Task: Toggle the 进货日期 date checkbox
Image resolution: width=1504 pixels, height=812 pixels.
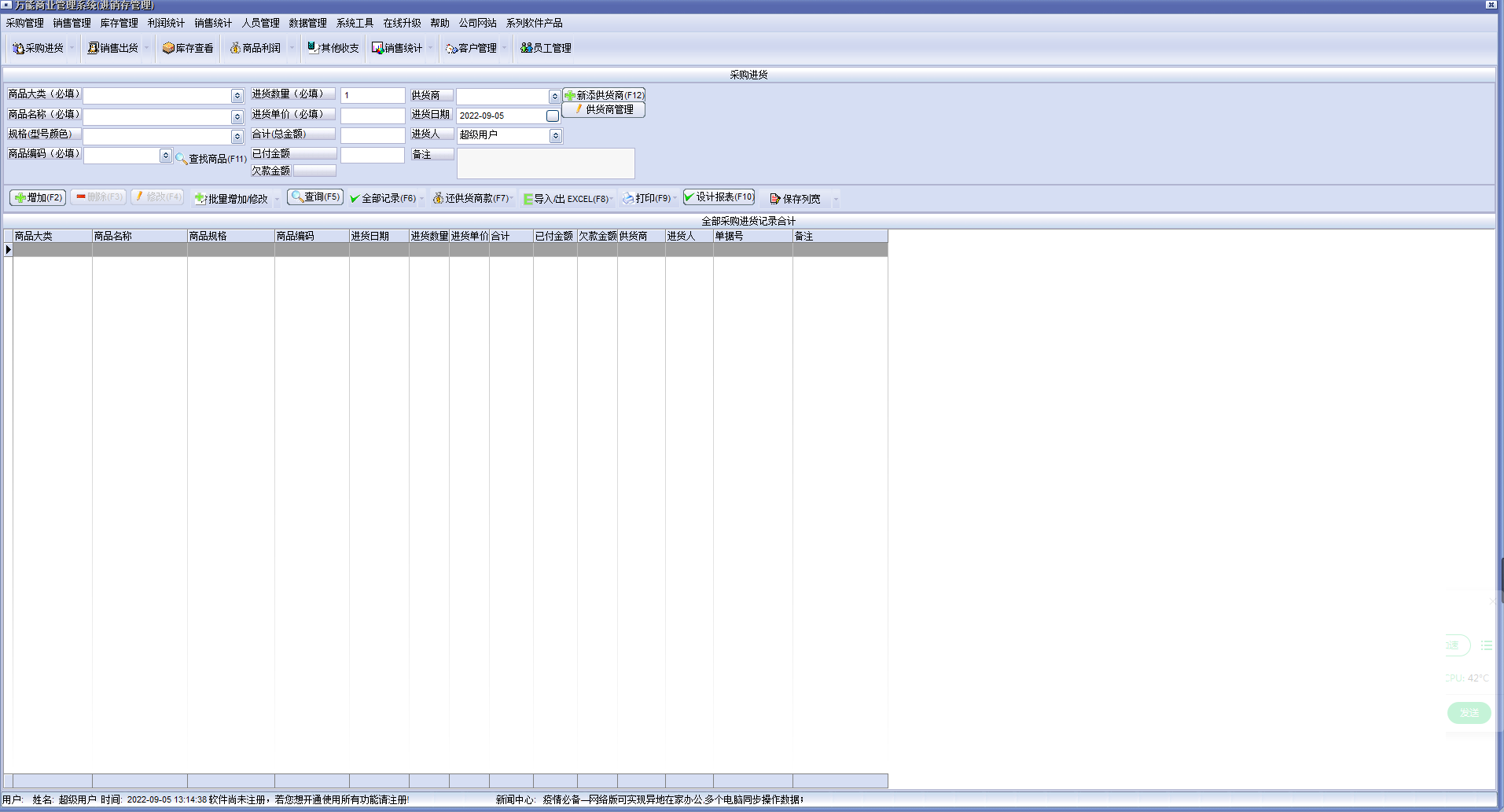Action: point(553,116)
